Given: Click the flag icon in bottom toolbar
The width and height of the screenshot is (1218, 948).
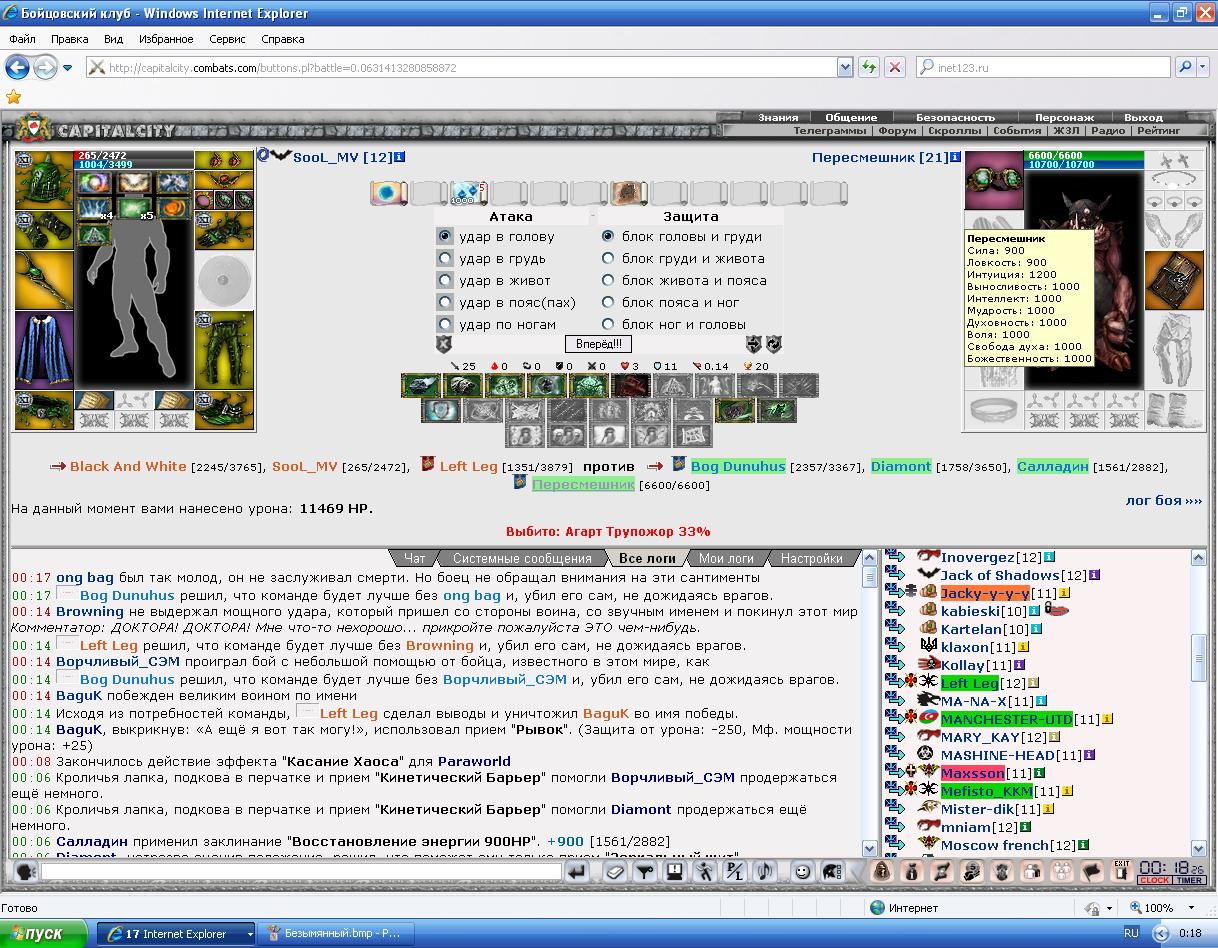Looking at the screenshot, I should pyautogui.click(x=1094, y=872).
